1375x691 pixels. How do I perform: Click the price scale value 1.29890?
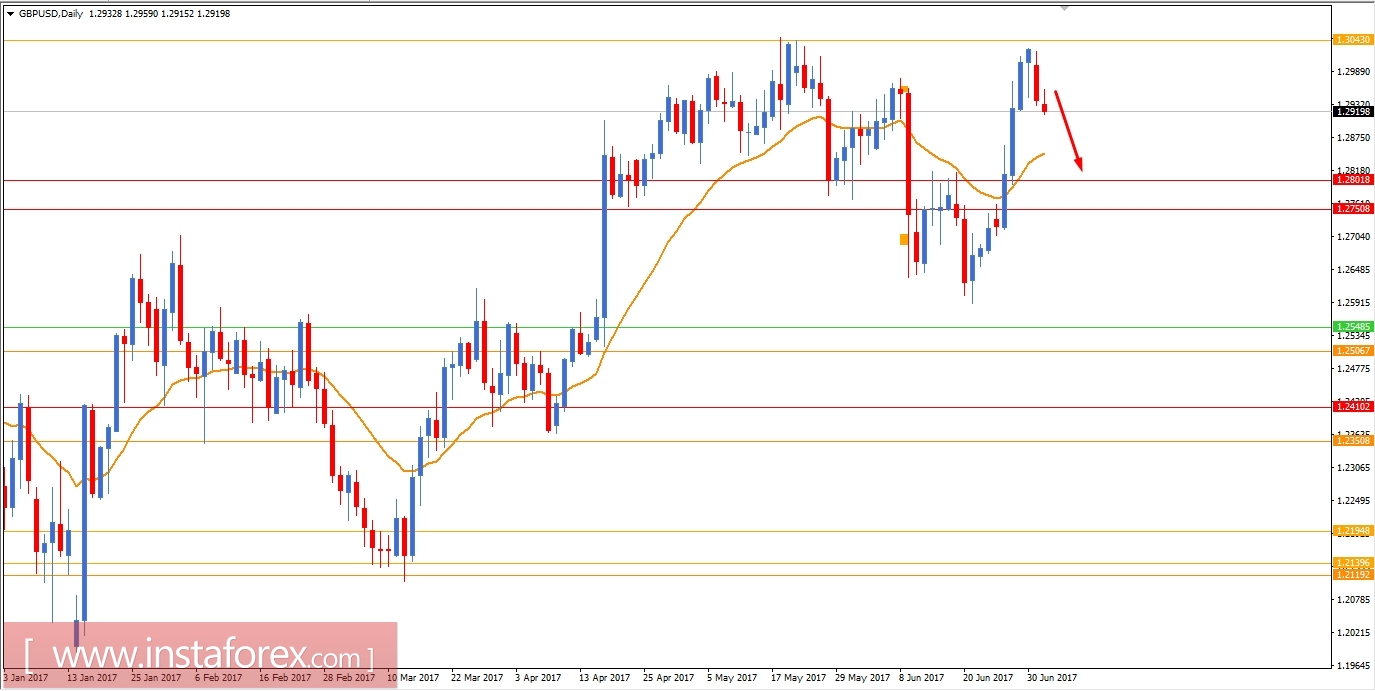pyautogui.click(x=1353, y=72)
